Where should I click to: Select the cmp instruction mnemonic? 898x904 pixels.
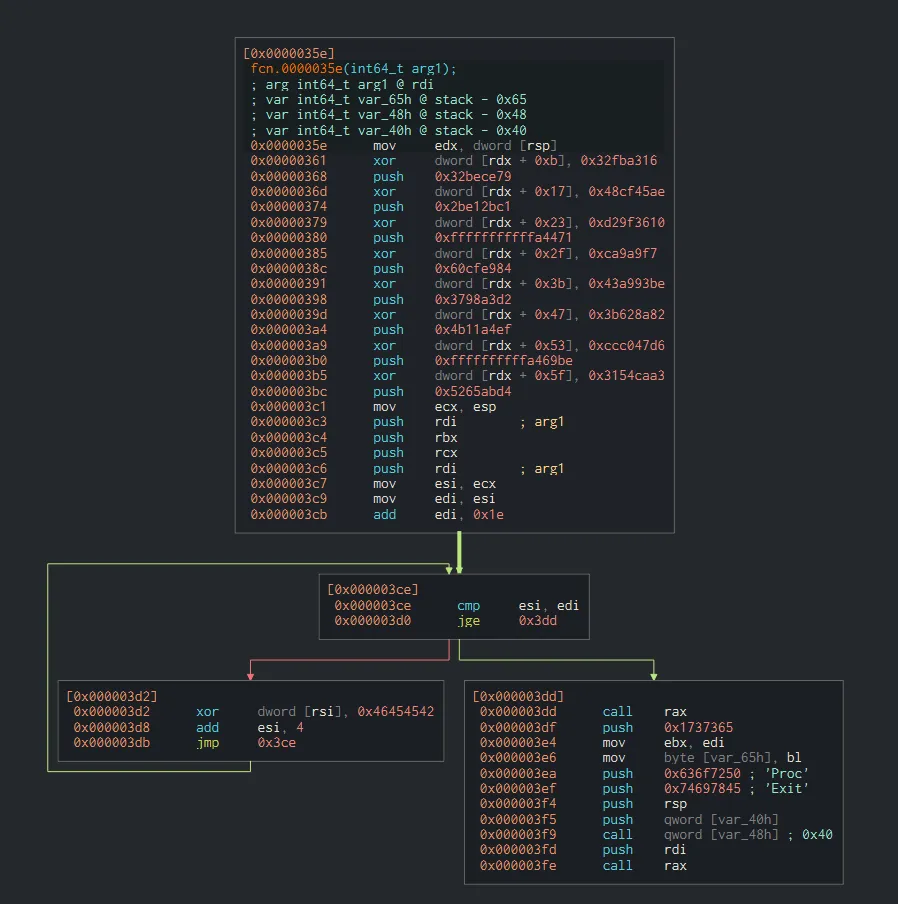[468, 606]
